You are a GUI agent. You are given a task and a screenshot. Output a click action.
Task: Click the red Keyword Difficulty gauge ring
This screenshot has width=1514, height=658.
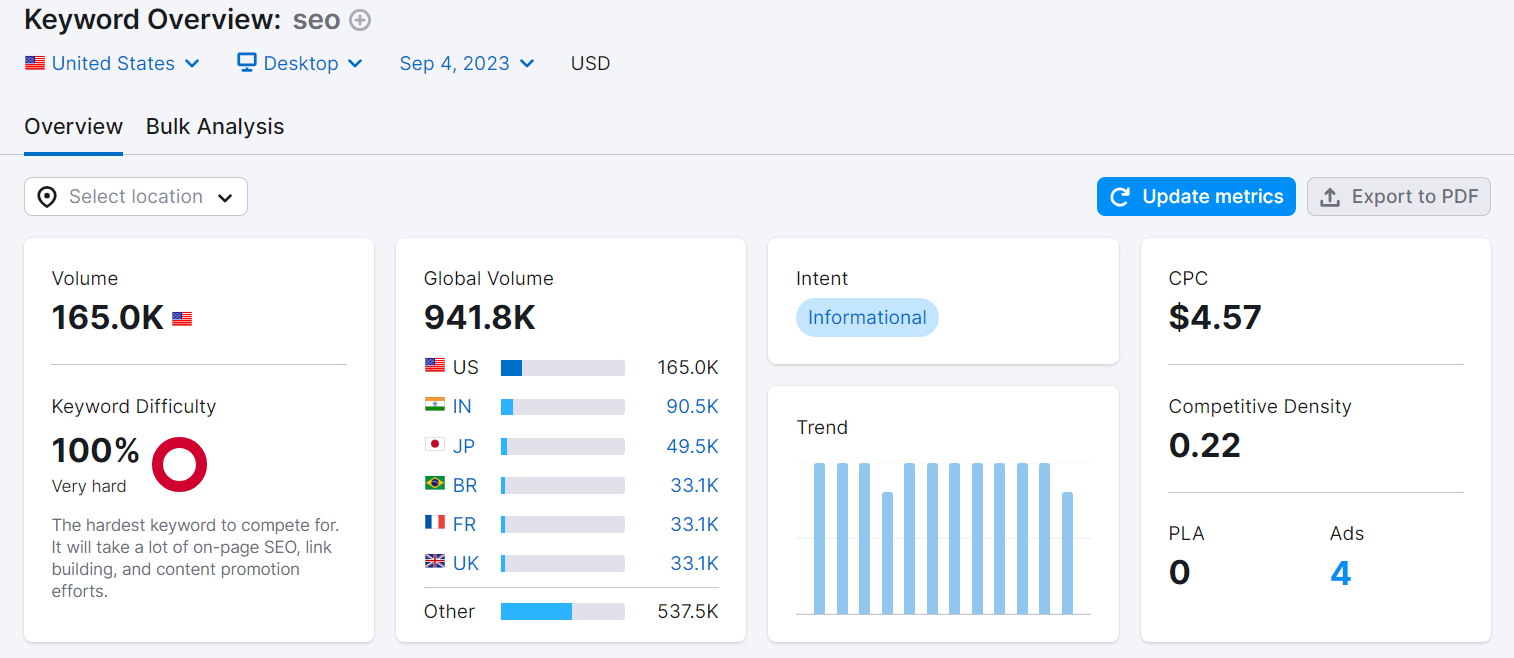click(x=179, y=464)
